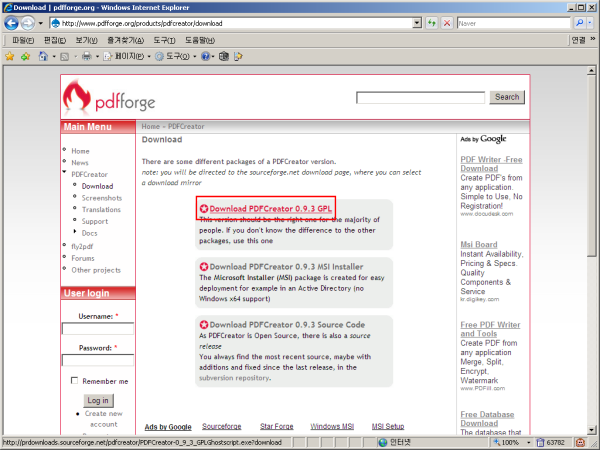Viewport: 600px width, 450px height.
Task: Click the address bar URL field
Action: [235, 23]
